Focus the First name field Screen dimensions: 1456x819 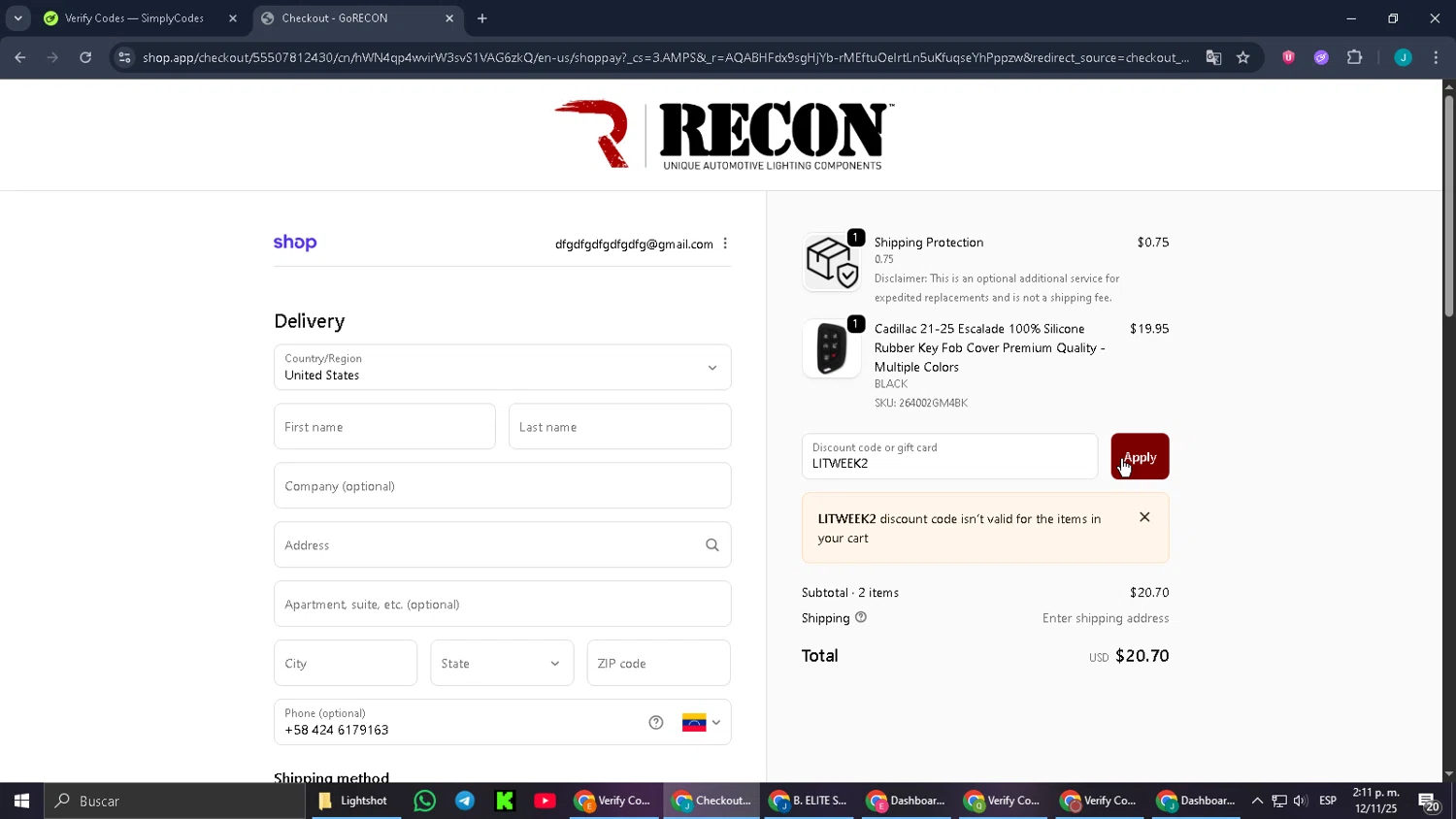(384, 427)
